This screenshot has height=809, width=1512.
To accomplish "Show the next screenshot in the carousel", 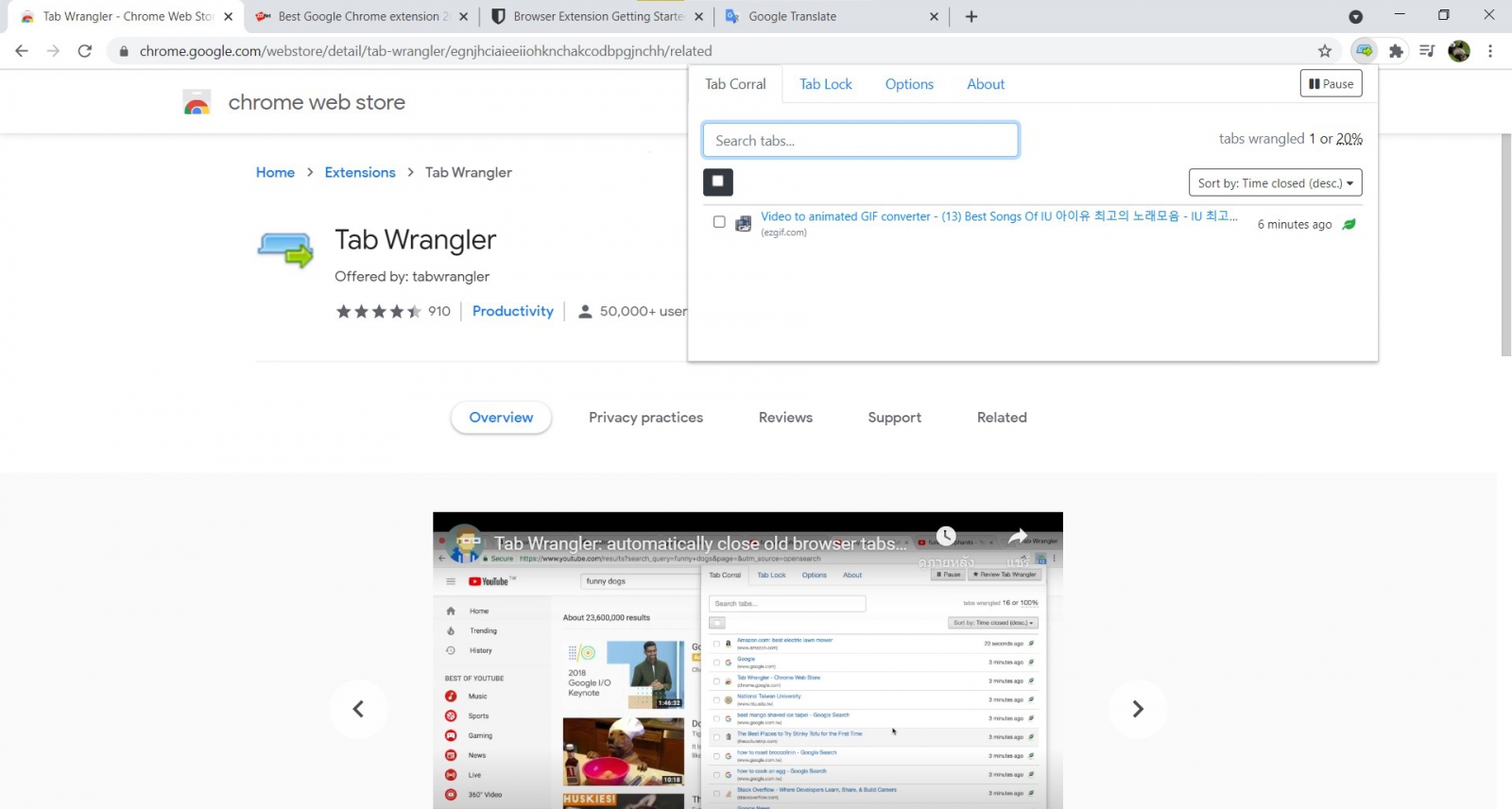I will (1138, 709).
